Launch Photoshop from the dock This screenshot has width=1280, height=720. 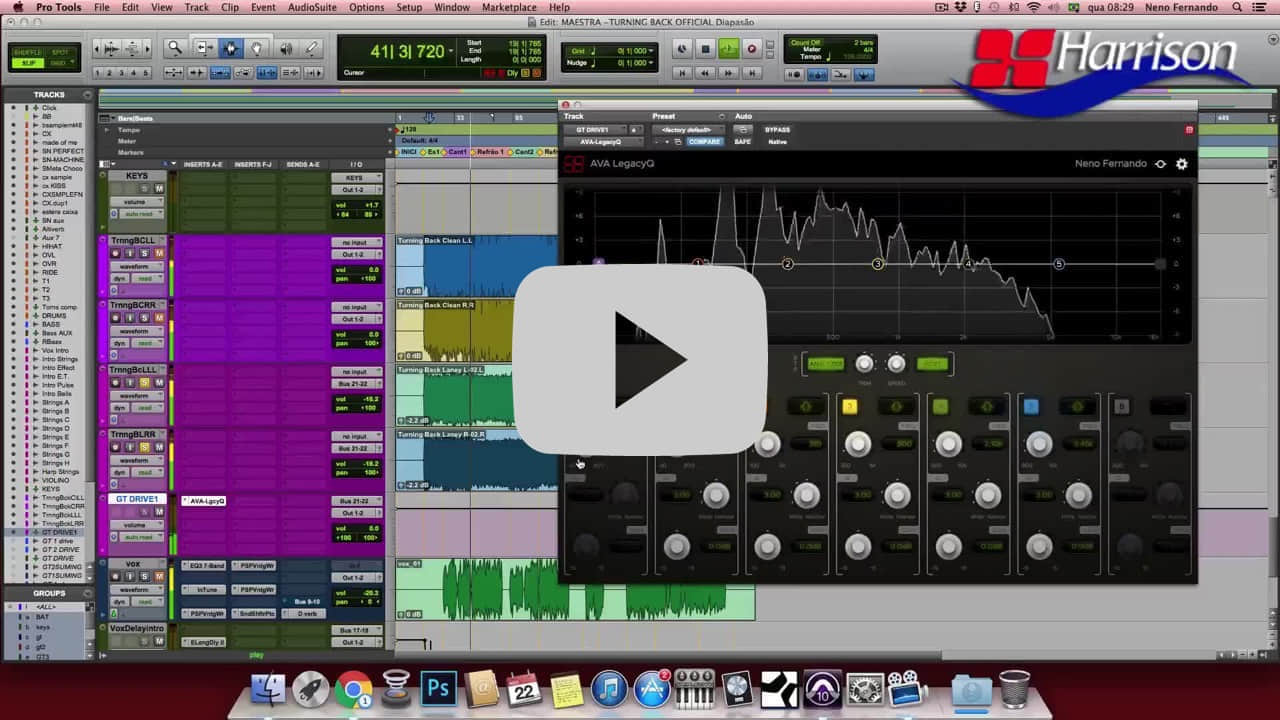coord(438,689)
